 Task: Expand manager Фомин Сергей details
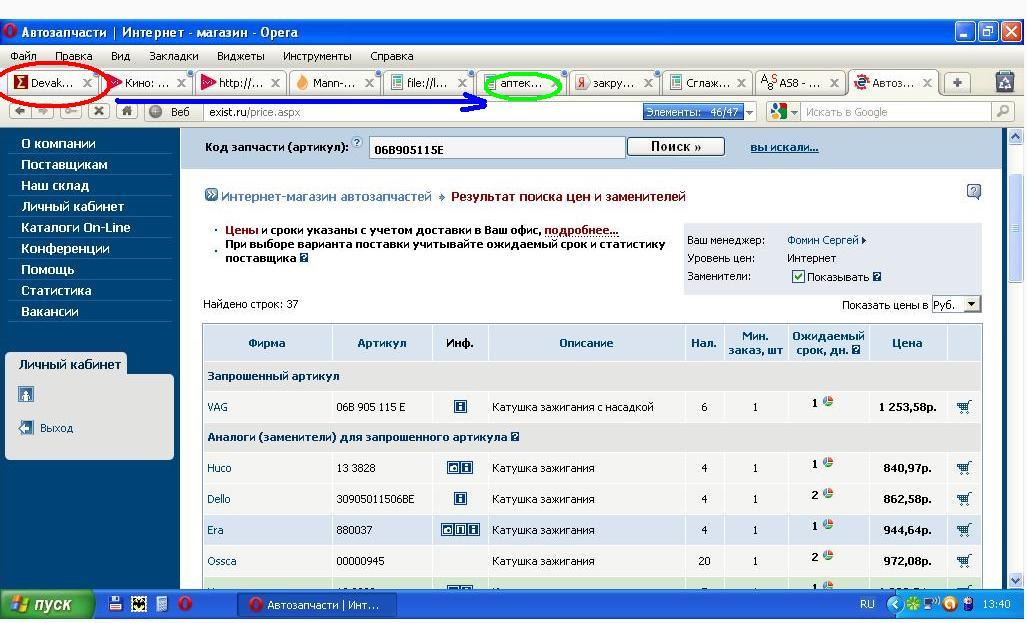coord(864,240)
